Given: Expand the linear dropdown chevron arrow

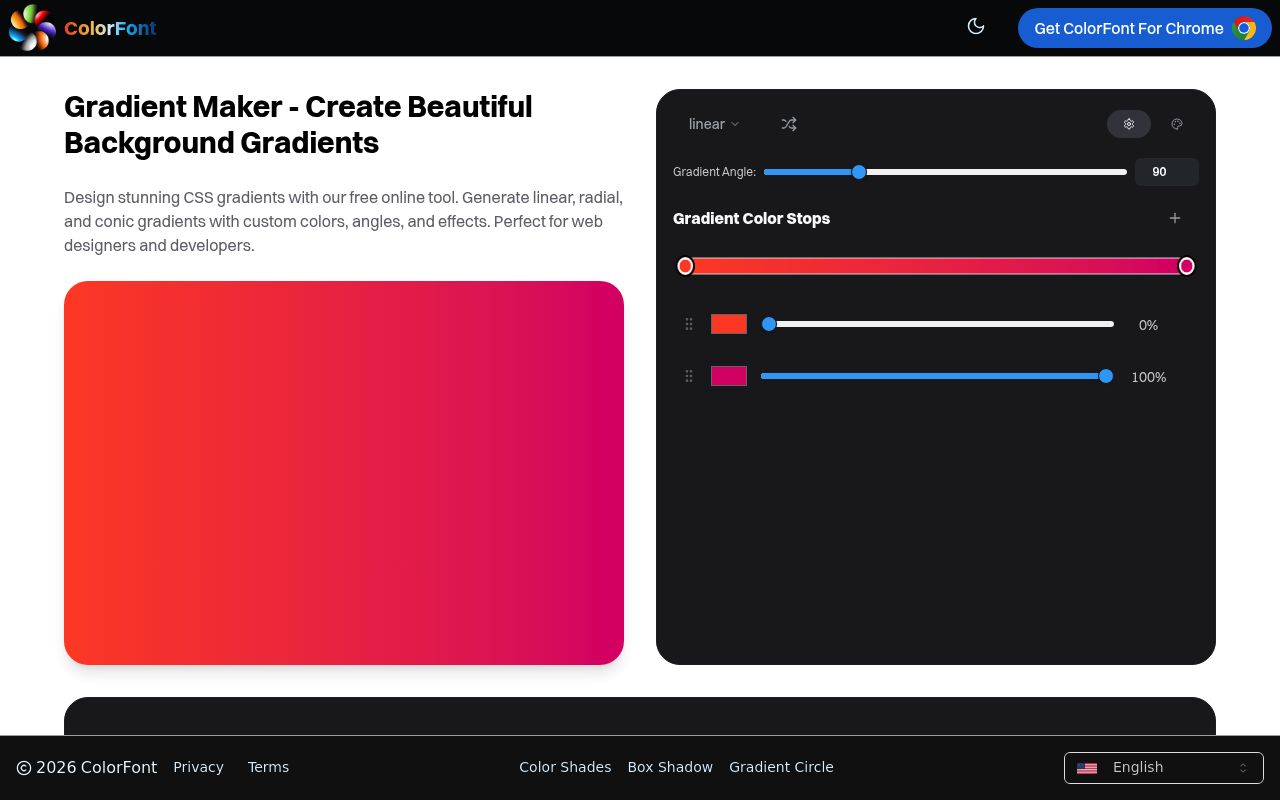Looking at the screenshot, I should pyautogui.click(x=735, y=124).
